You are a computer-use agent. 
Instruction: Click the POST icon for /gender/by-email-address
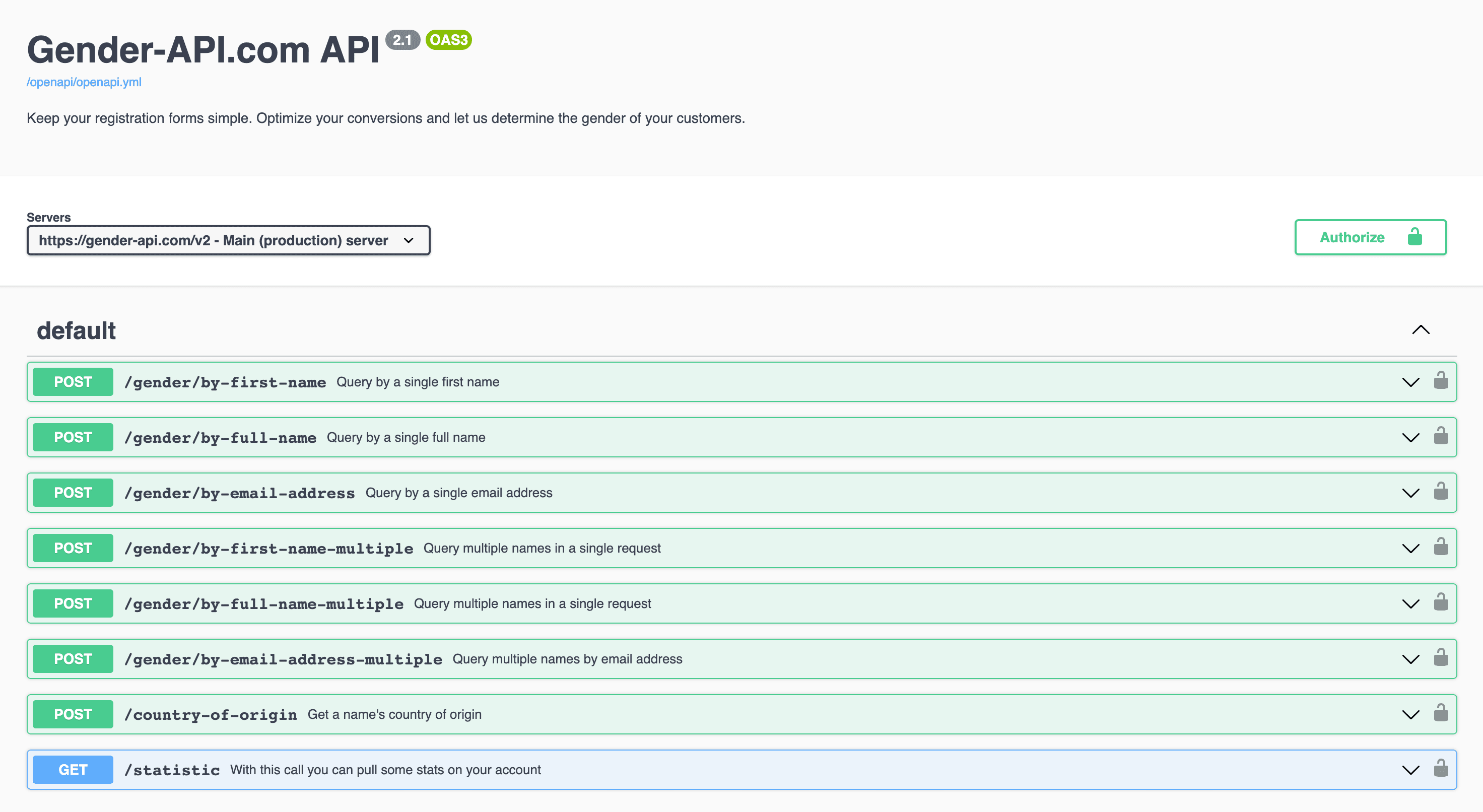[73, 492]
